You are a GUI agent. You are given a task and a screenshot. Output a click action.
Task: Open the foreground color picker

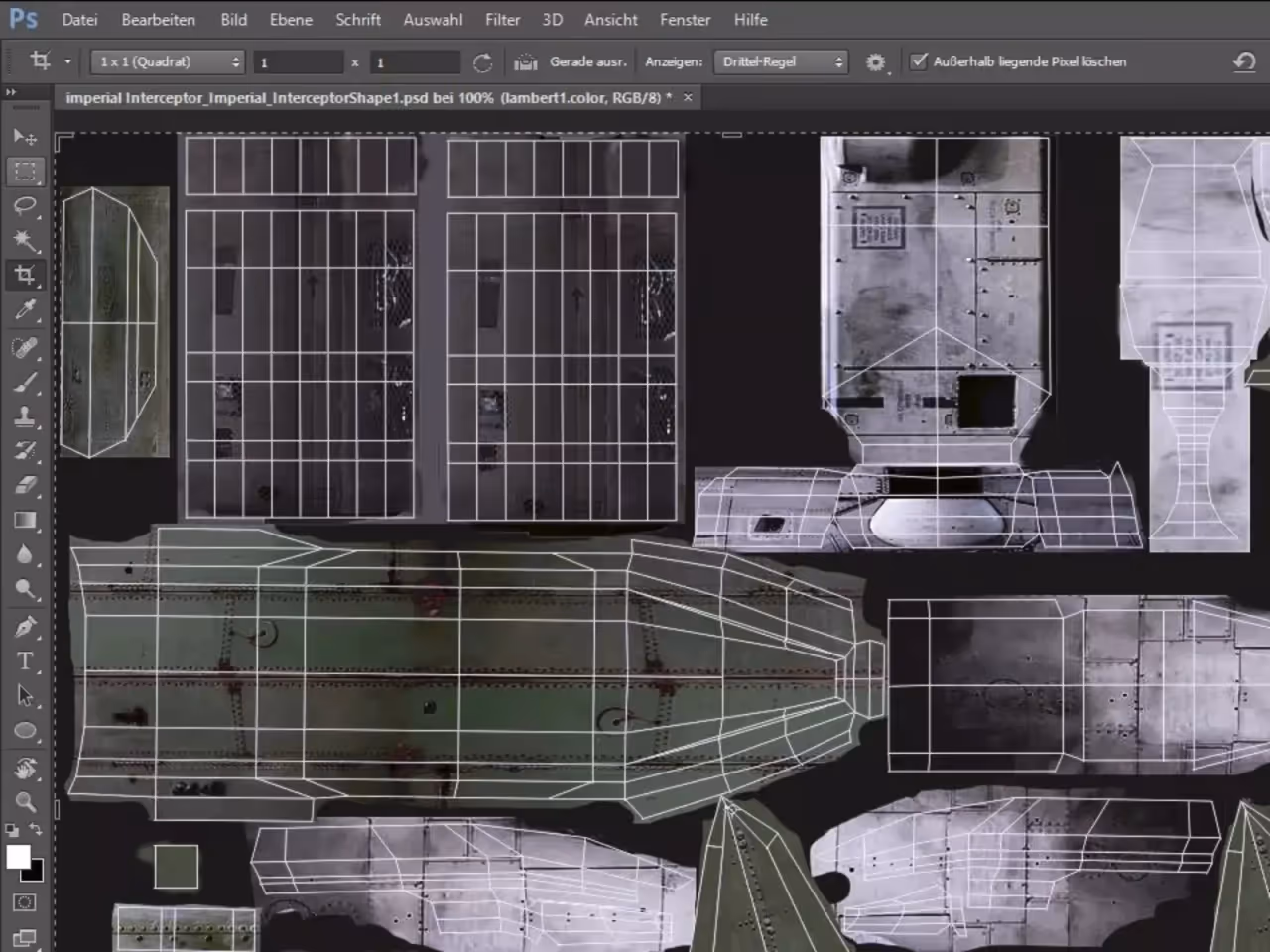click(x=17, y=857)
